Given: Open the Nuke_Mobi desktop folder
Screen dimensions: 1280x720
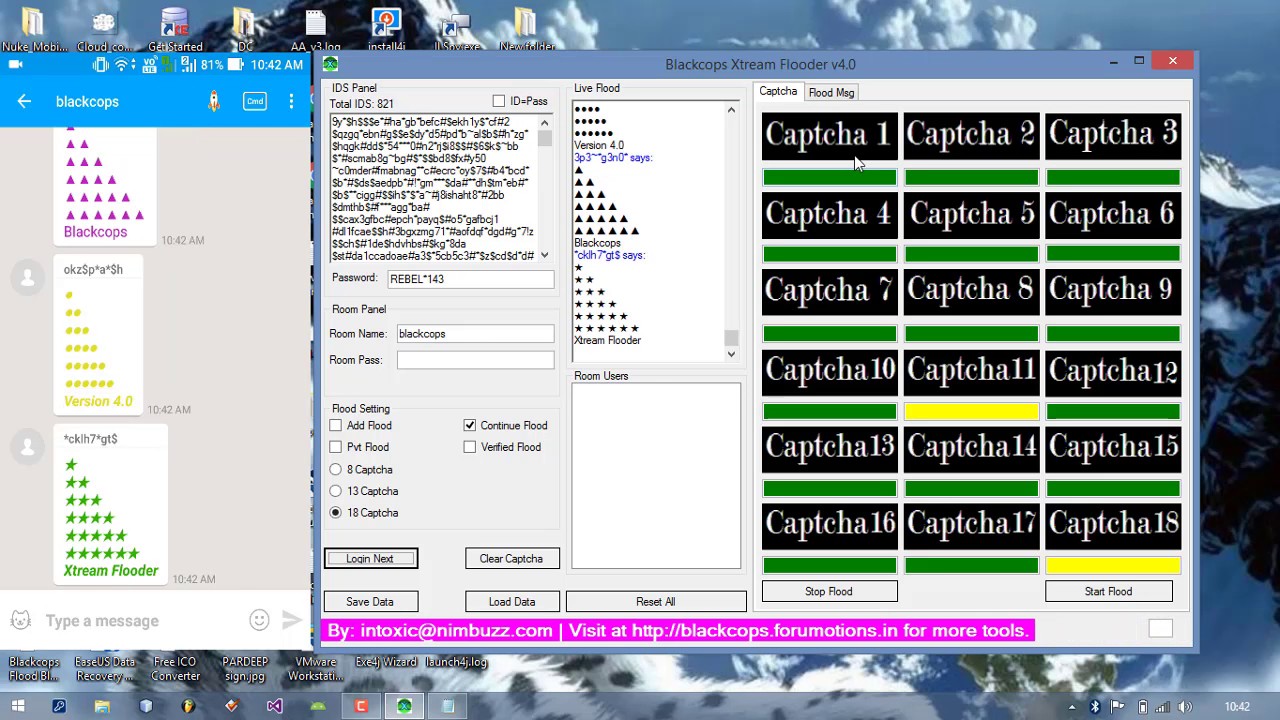Looking at the screenshot, I should 33,29.
